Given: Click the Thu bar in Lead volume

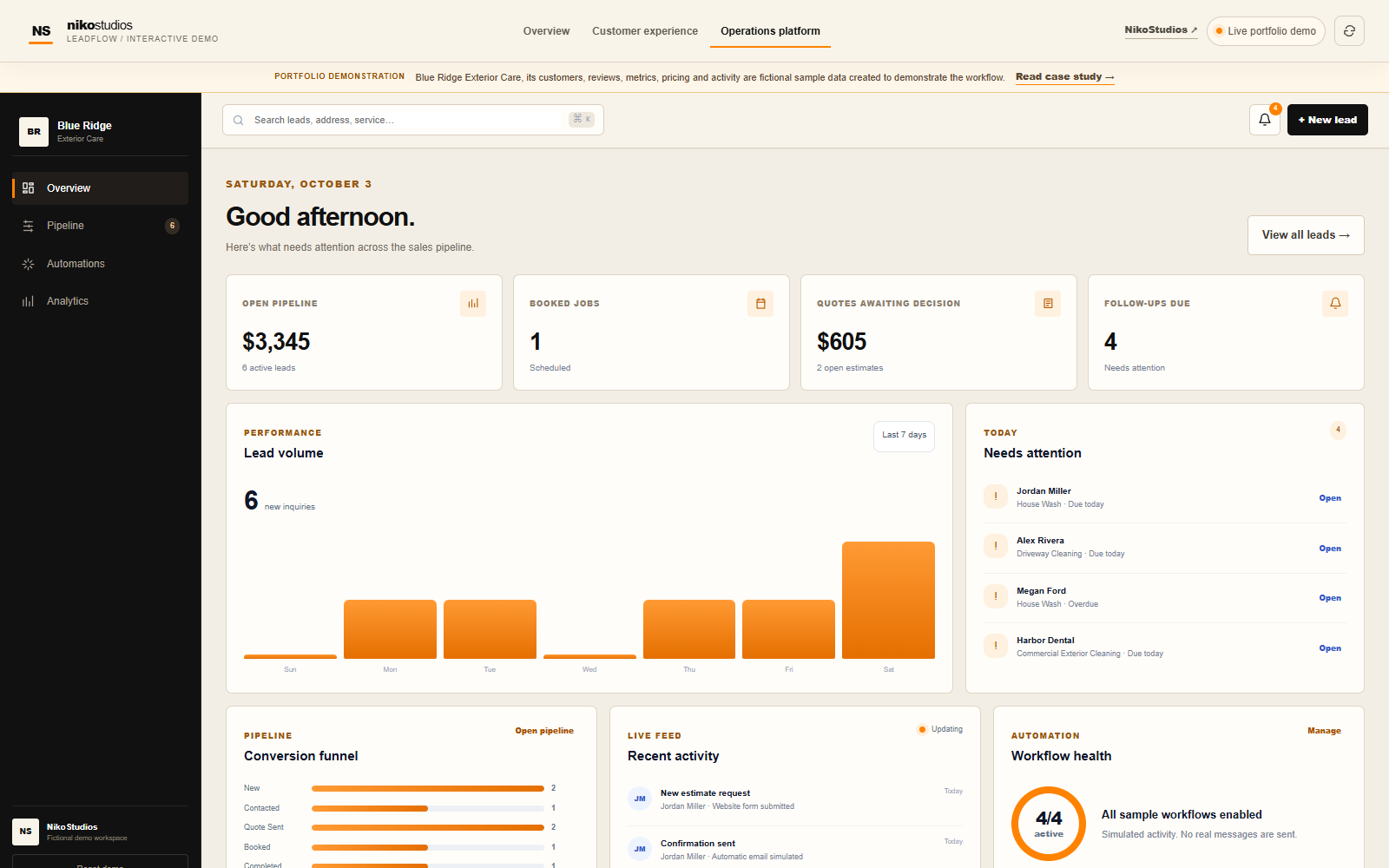Looking at the screenshot, I should [689, 629].
